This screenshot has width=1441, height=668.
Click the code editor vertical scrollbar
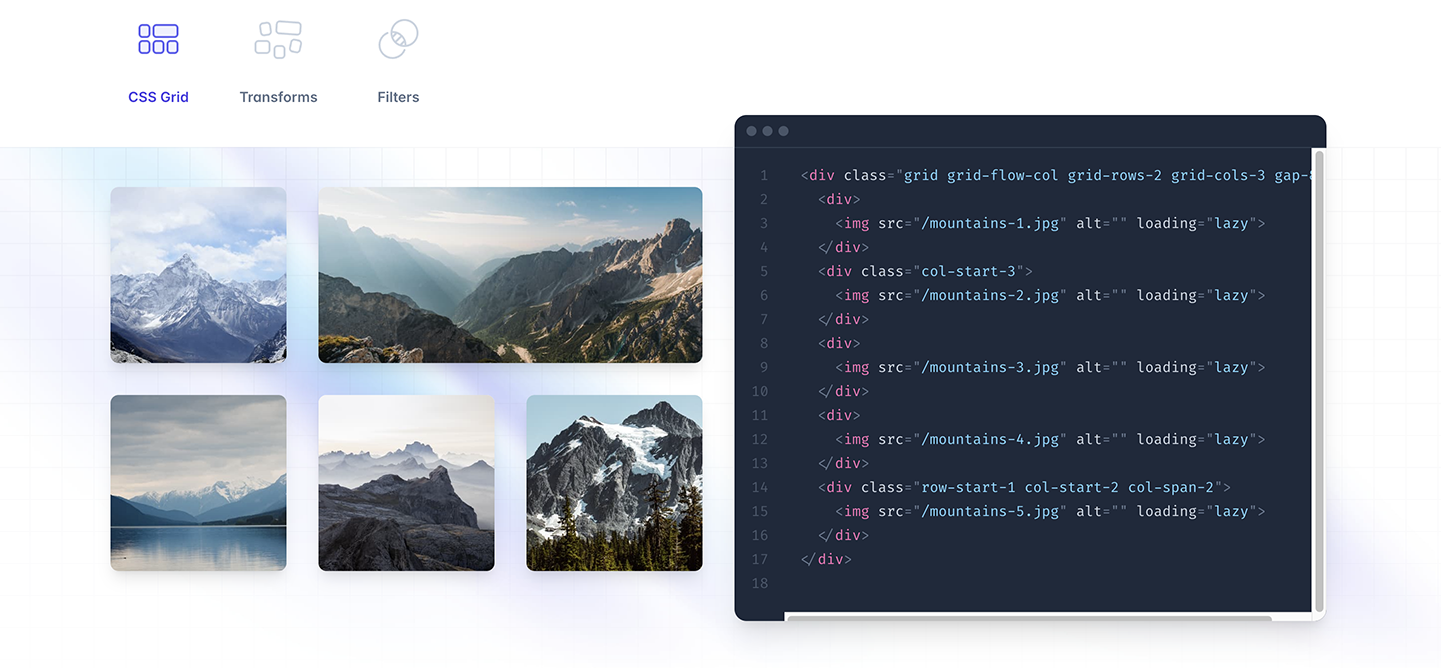[1319, 380]
